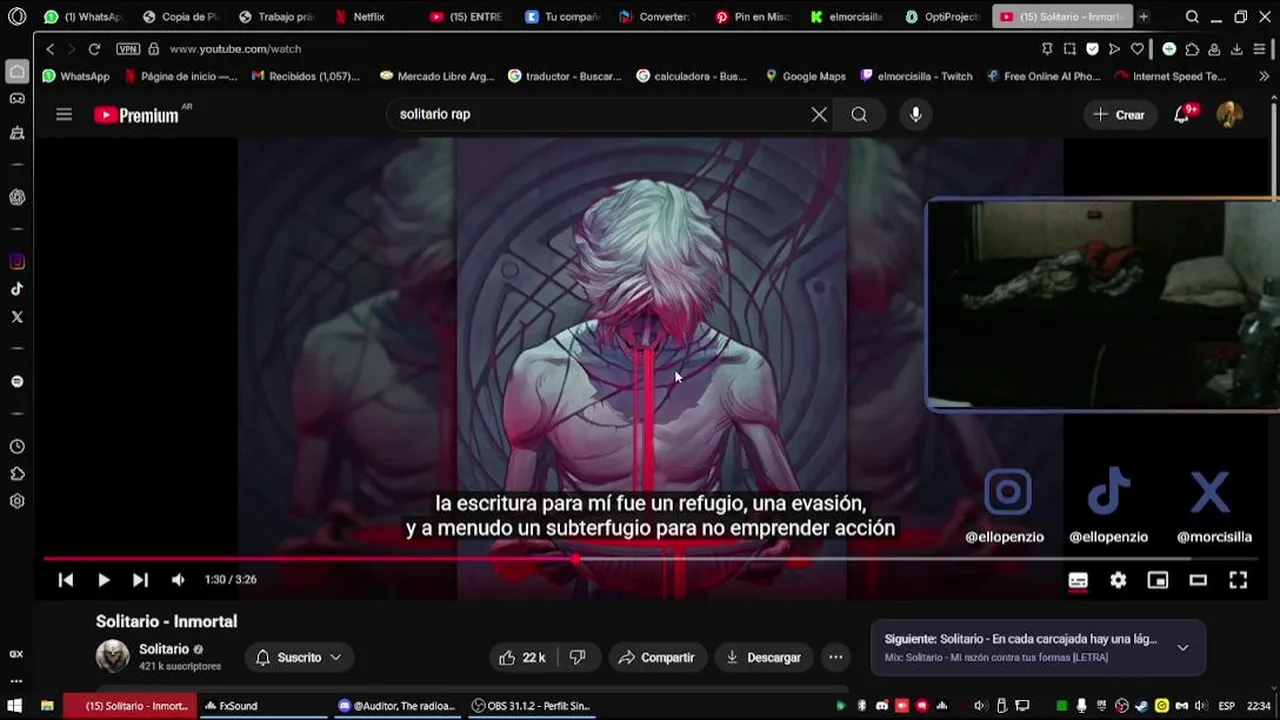Open the sidebar settings gear

[17, 501]
